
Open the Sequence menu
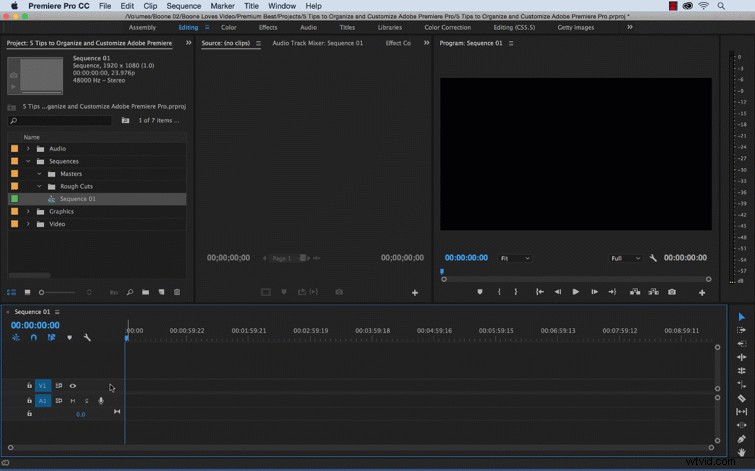coord(183,6)
